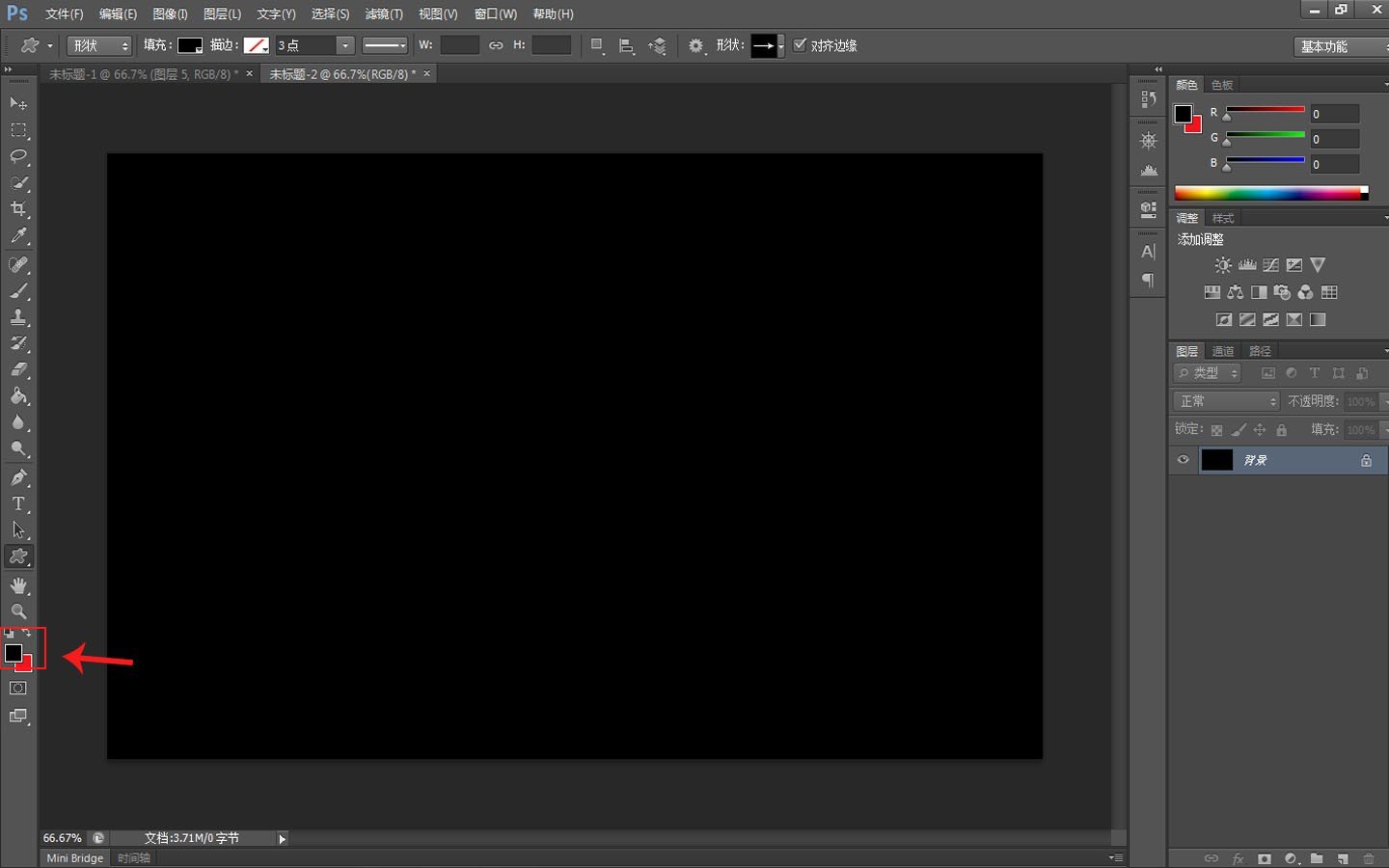Toggle lock position
This screenshot has width=1389, height=868.
coord(1260,430)
